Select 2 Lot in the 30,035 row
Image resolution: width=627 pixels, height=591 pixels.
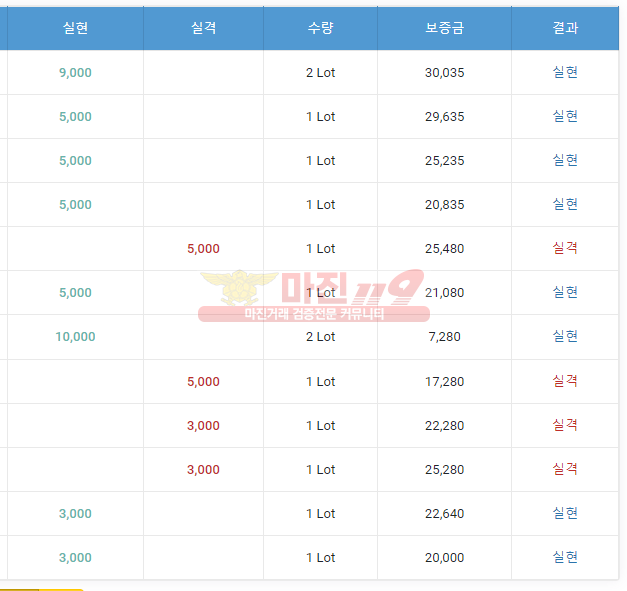(320, 72)
